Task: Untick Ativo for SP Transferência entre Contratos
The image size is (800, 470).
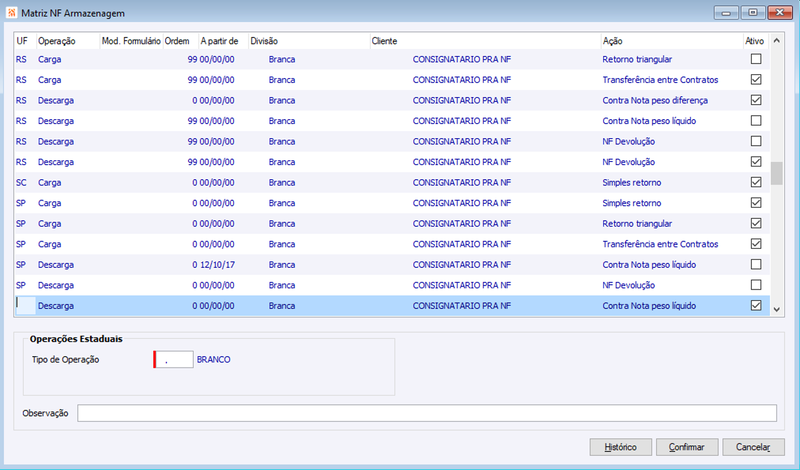Action: pos(756,244)
